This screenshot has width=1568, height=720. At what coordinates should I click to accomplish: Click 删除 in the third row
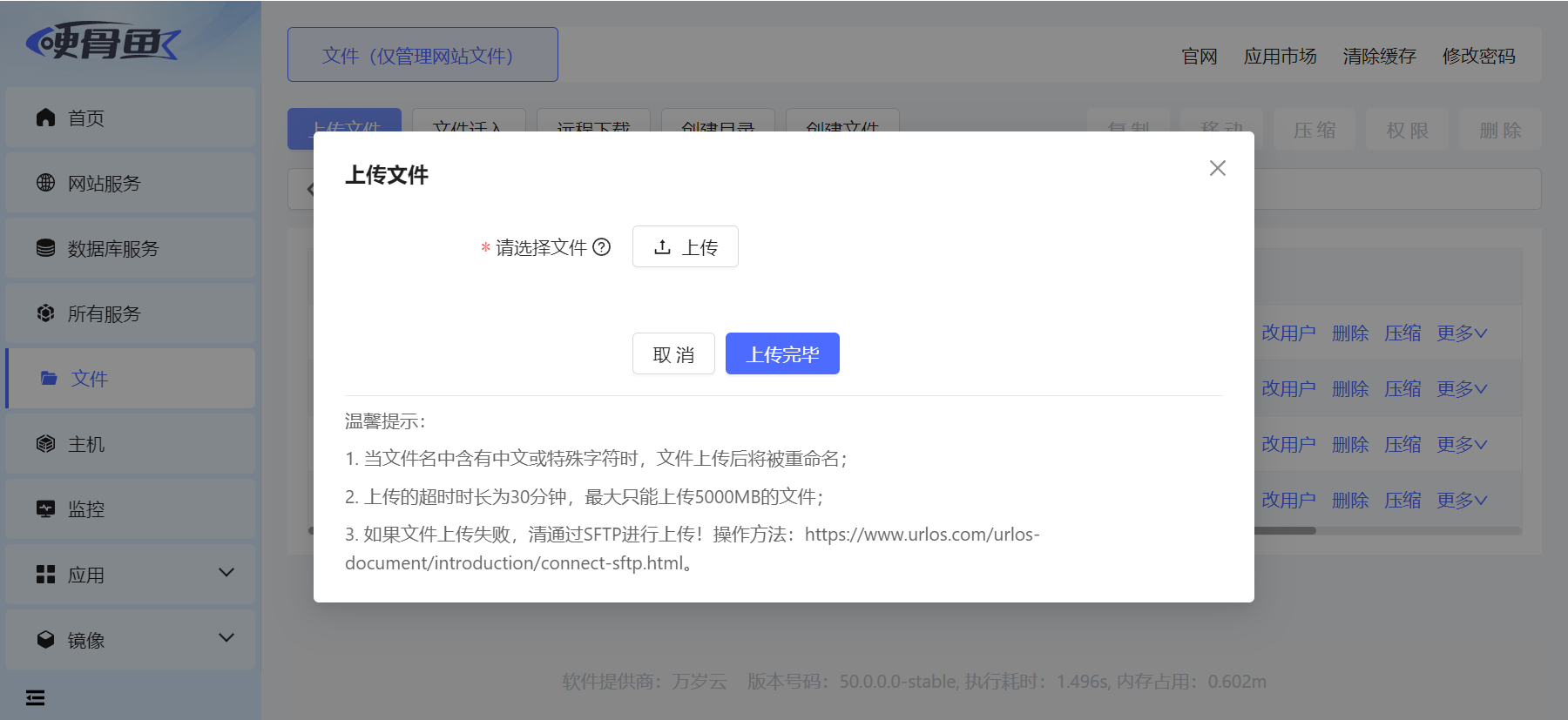[x=1350, y=444]
